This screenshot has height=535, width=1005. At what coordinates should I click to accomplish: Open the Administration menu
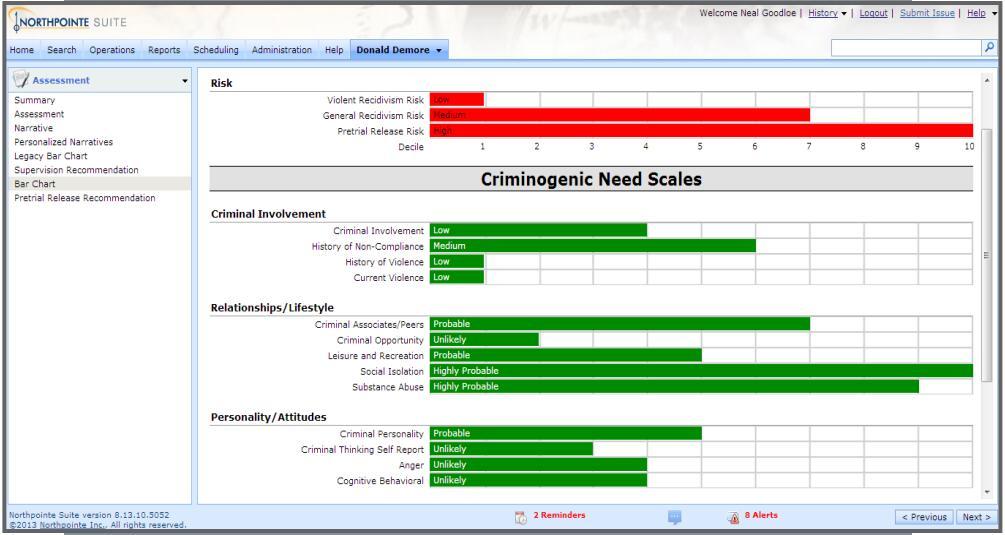[x=281, y=49]
